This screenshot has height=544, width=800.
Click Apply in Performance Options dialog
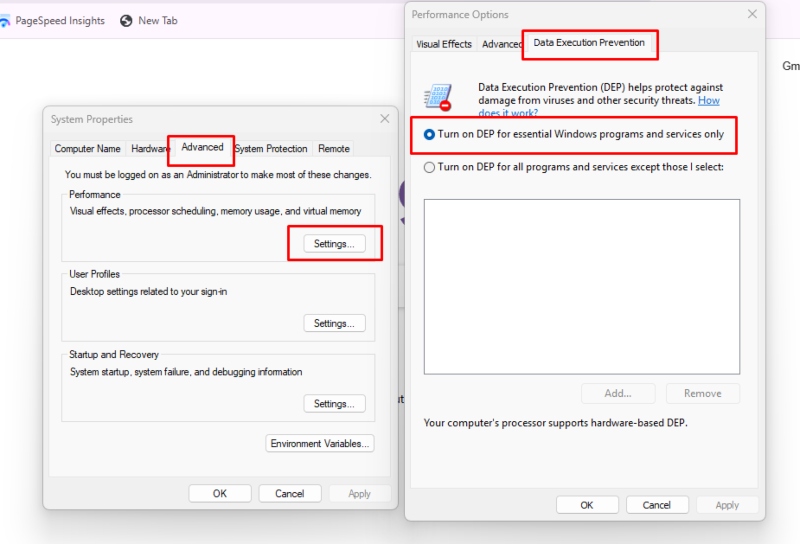click(x=727, y=505)
